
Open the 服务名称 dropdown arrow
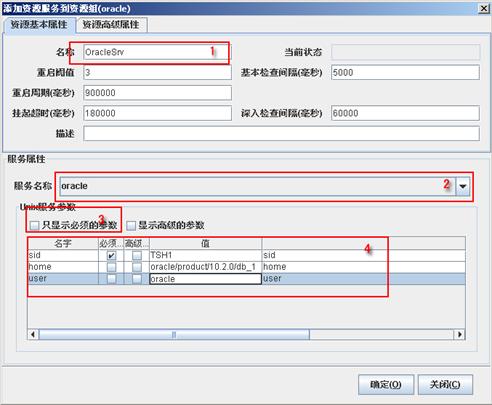(463, 186)
